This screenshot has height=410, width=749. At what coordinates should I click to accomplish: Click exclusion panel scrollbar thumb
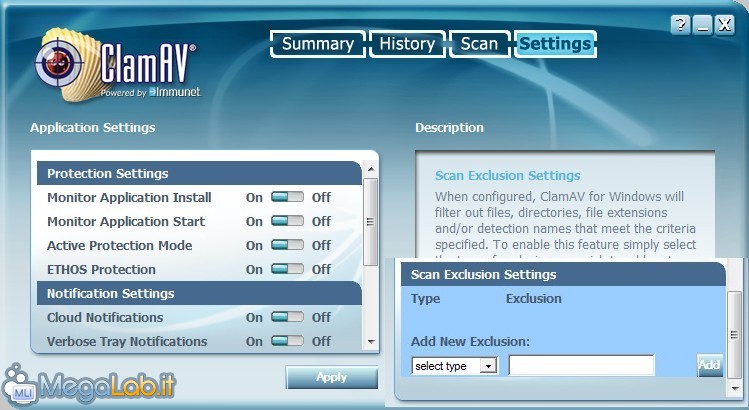(735, 335)
